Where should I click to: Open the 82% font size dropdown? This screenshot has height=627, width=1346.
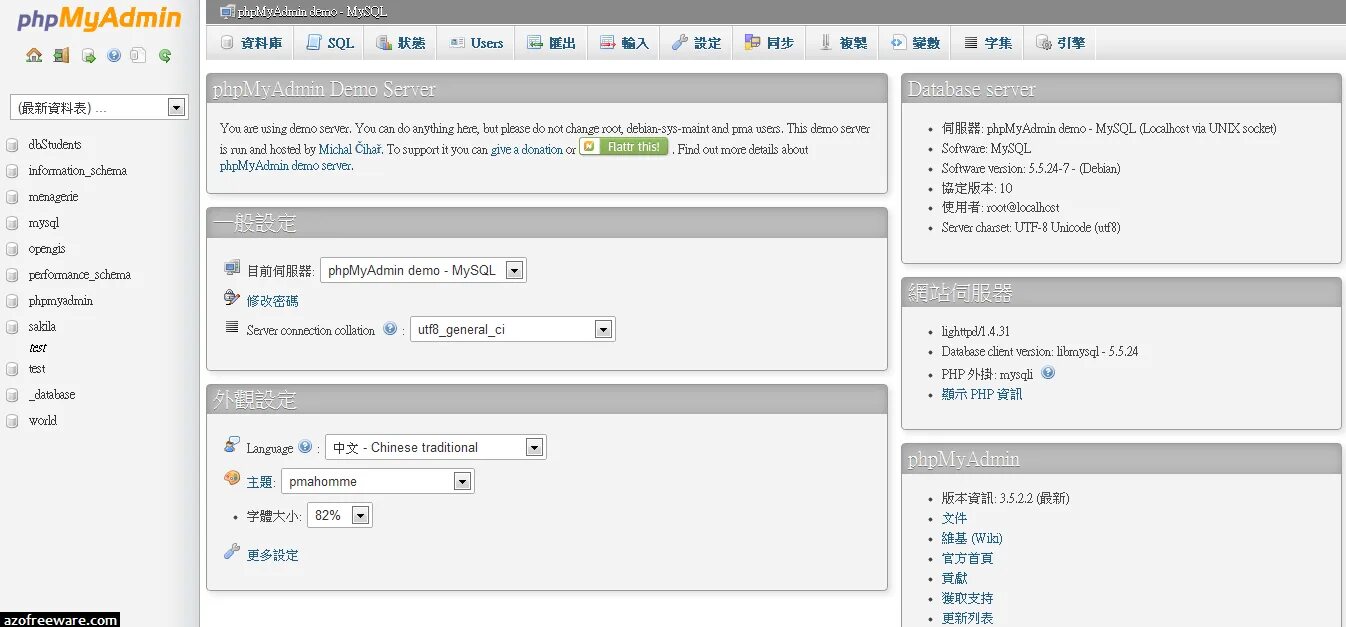340,515
